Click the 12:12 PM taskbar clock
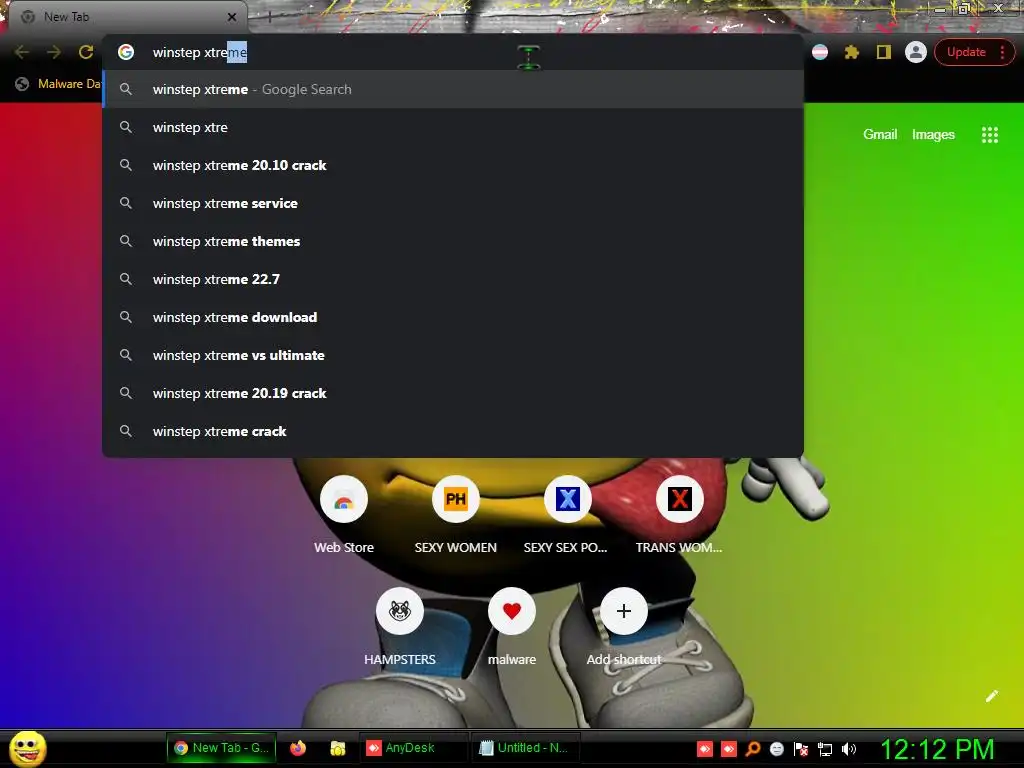The height and width of the screenshot is (768, 1024). pos(937,749)
